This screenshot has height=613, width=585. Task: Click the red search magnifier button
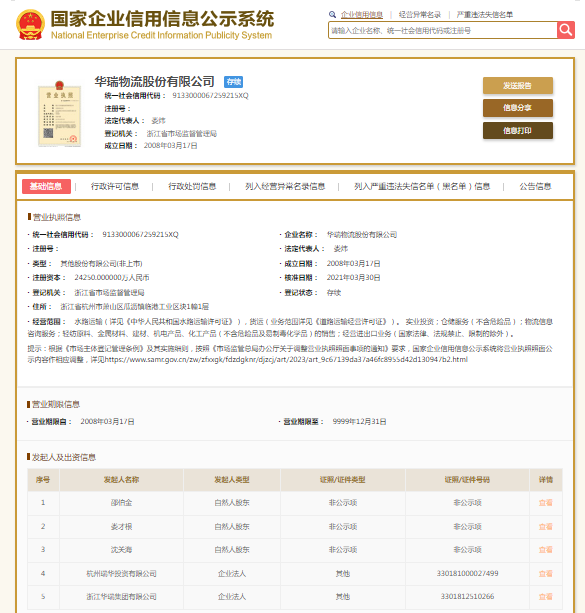(565, 30)
